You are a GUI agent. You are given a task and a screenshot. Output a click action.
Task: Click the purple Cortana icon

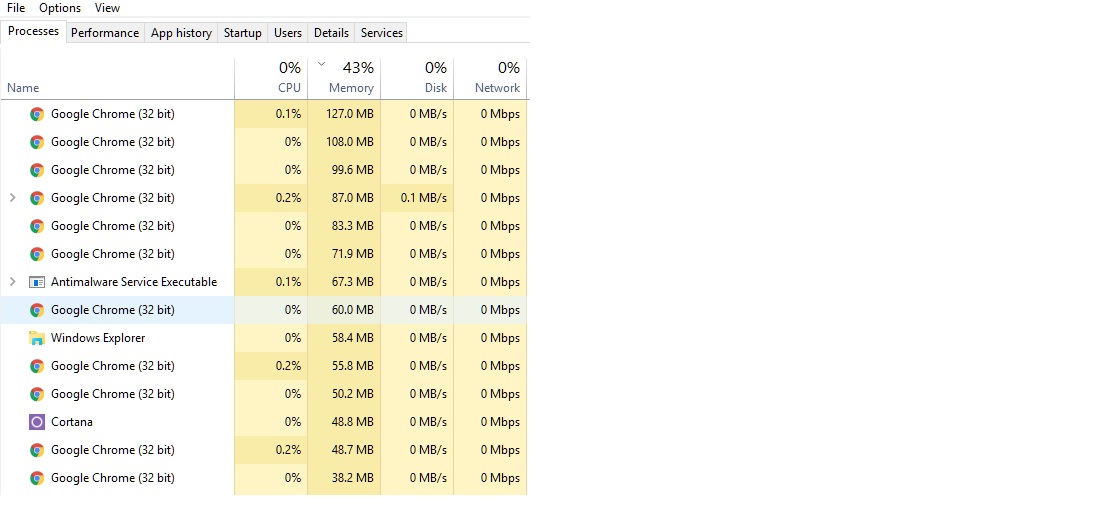37,422
